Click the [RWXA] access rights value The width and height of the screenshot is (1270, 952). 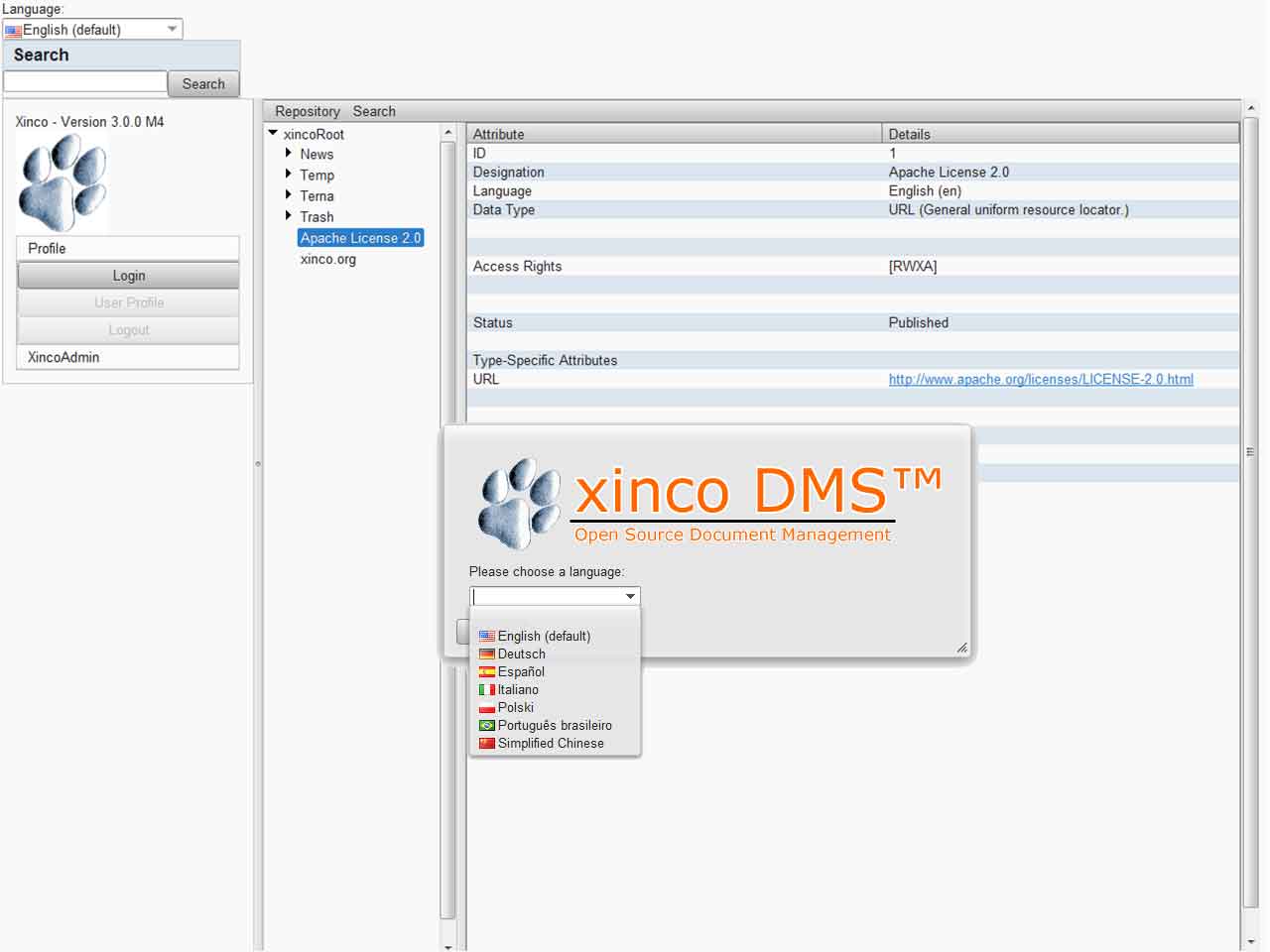(x=913, y=266)
